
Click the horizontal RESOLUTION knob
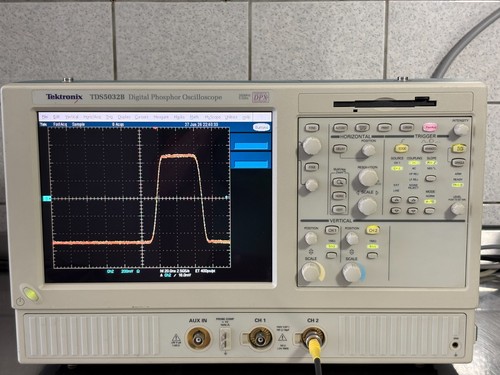[368, 177]
